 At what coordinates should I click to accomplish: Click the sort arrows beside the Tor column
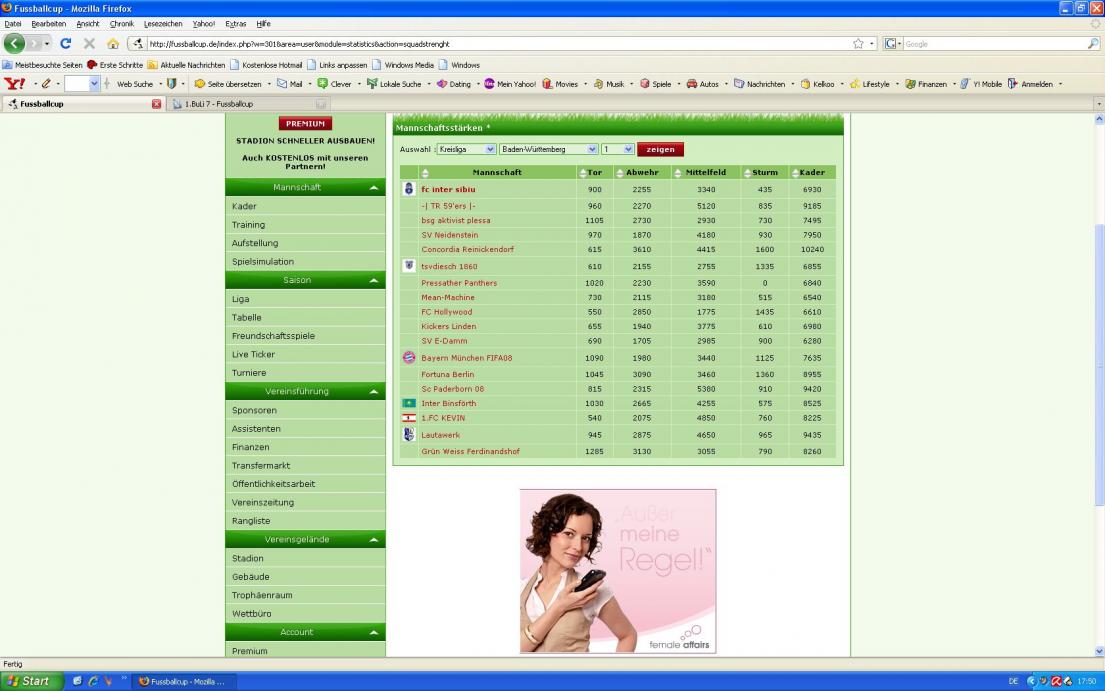[x=583, y=173]
